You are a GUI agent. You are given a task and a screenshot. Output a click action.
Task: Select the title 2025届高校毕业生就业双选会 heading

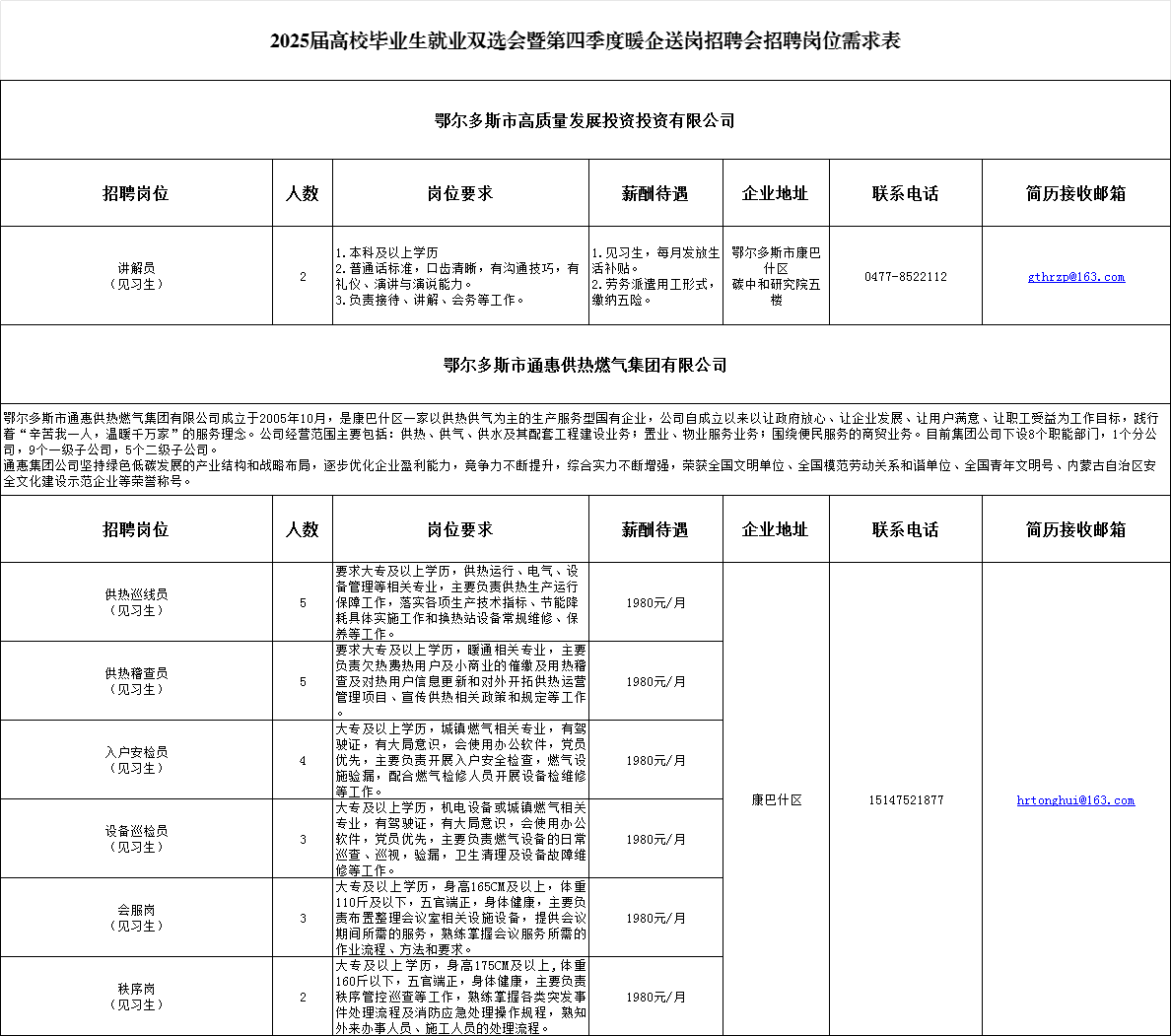585,40
